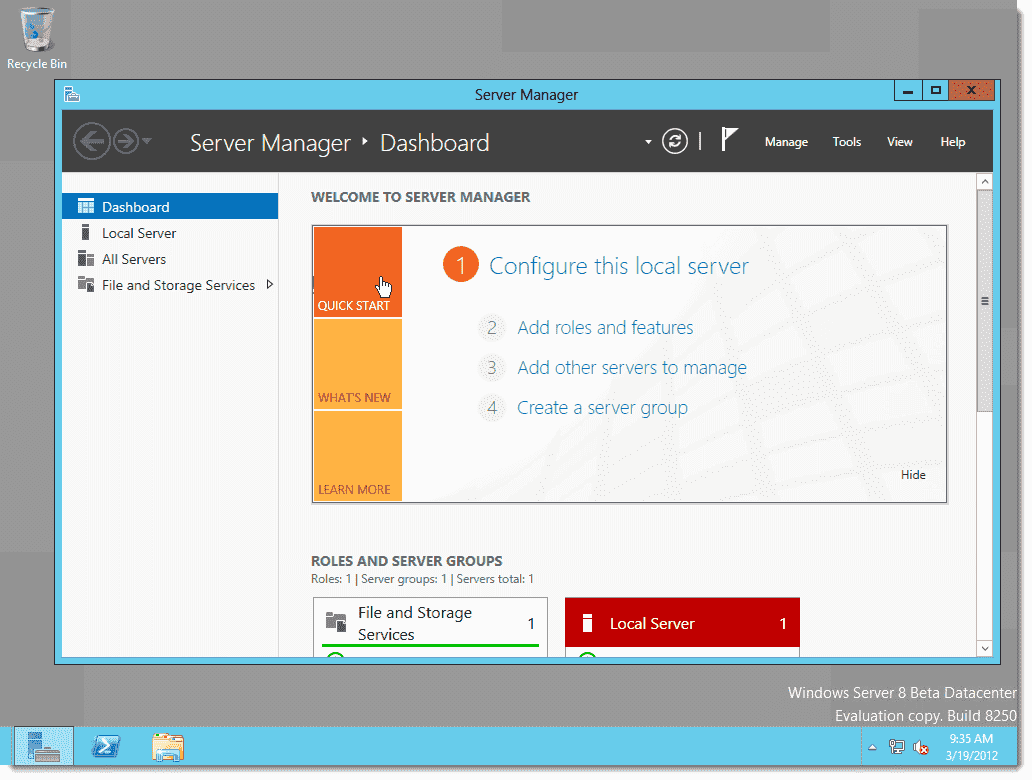Viewport: 1032px width, 780px height.
Task: Expand the File and Storage Services arrow
Action: [269, 285]
